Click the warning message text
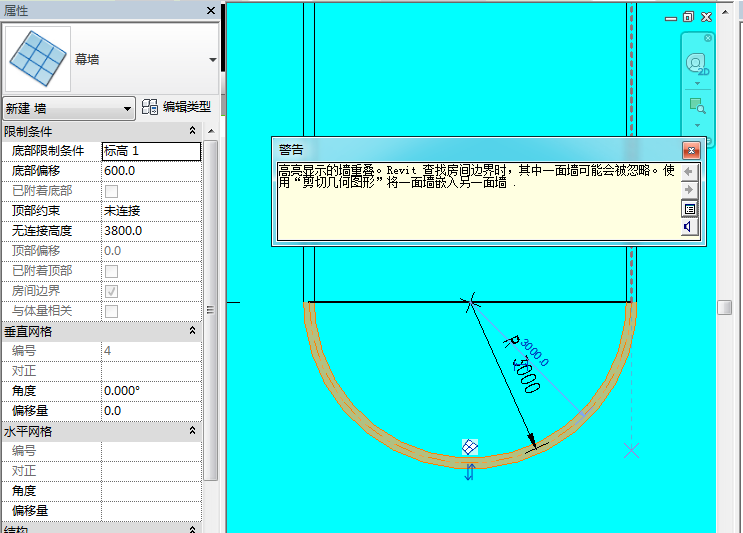Screen dimensions: 743x533 476,176
